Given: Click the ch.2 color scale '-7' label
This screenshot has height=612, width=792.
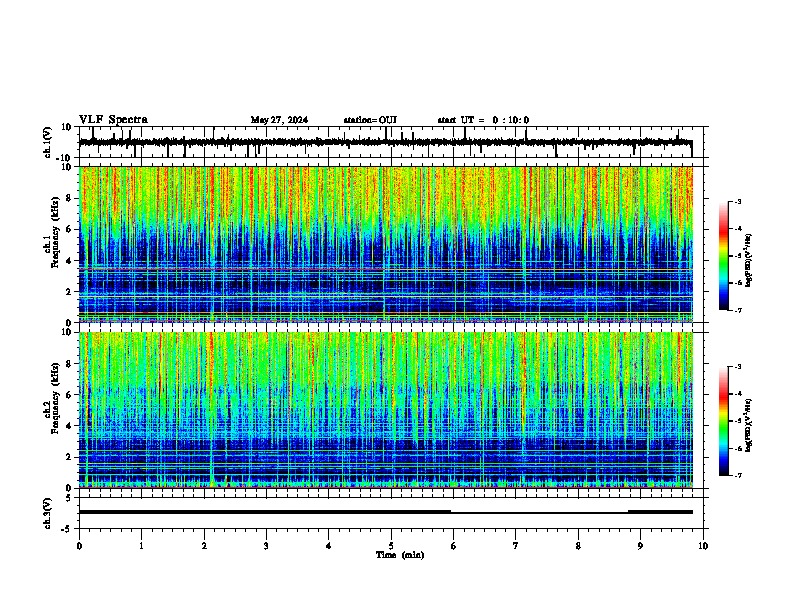Looking at the screenshot, I should 737,475.
